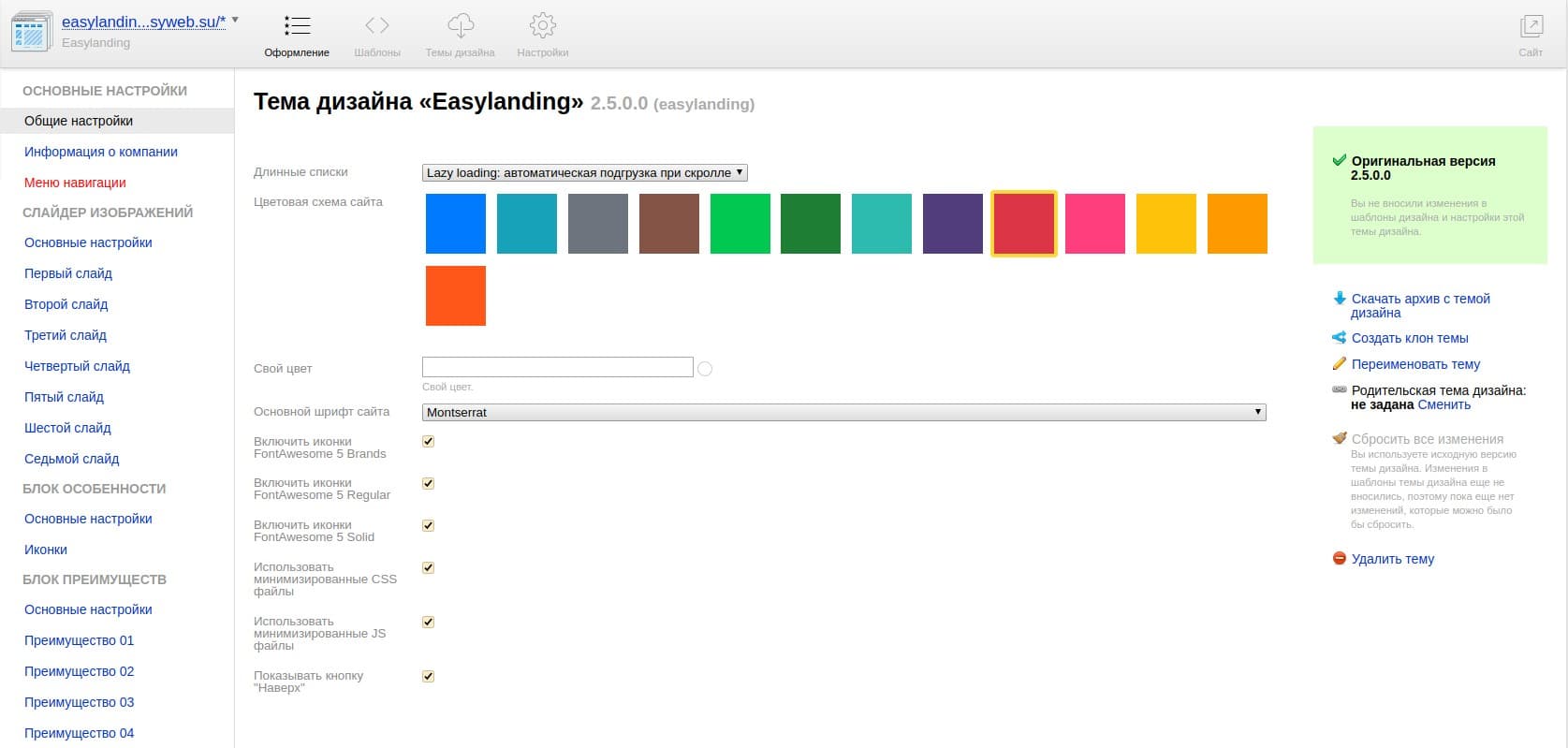
Task: Click the Скачать архив с темой link
Action: [1420, 305]
